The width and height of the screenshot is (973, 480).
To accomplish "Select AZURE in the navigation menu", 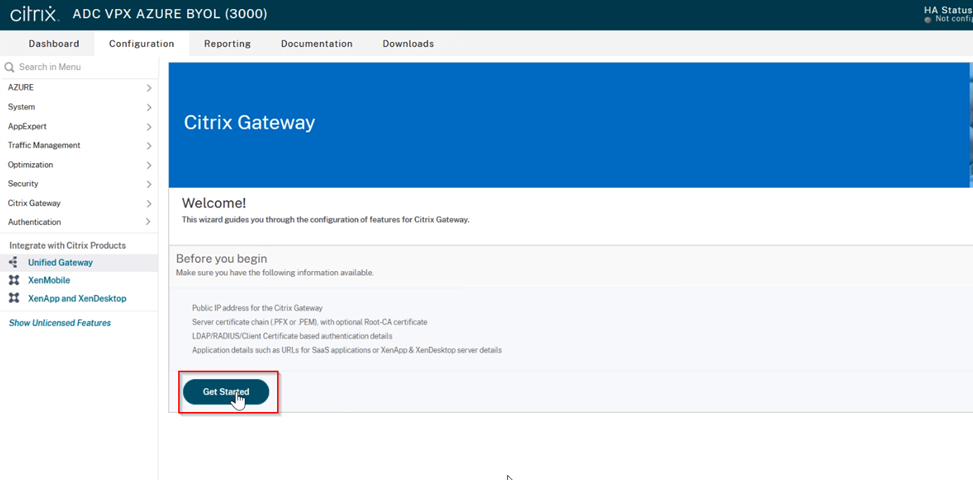I will (20, 87).
